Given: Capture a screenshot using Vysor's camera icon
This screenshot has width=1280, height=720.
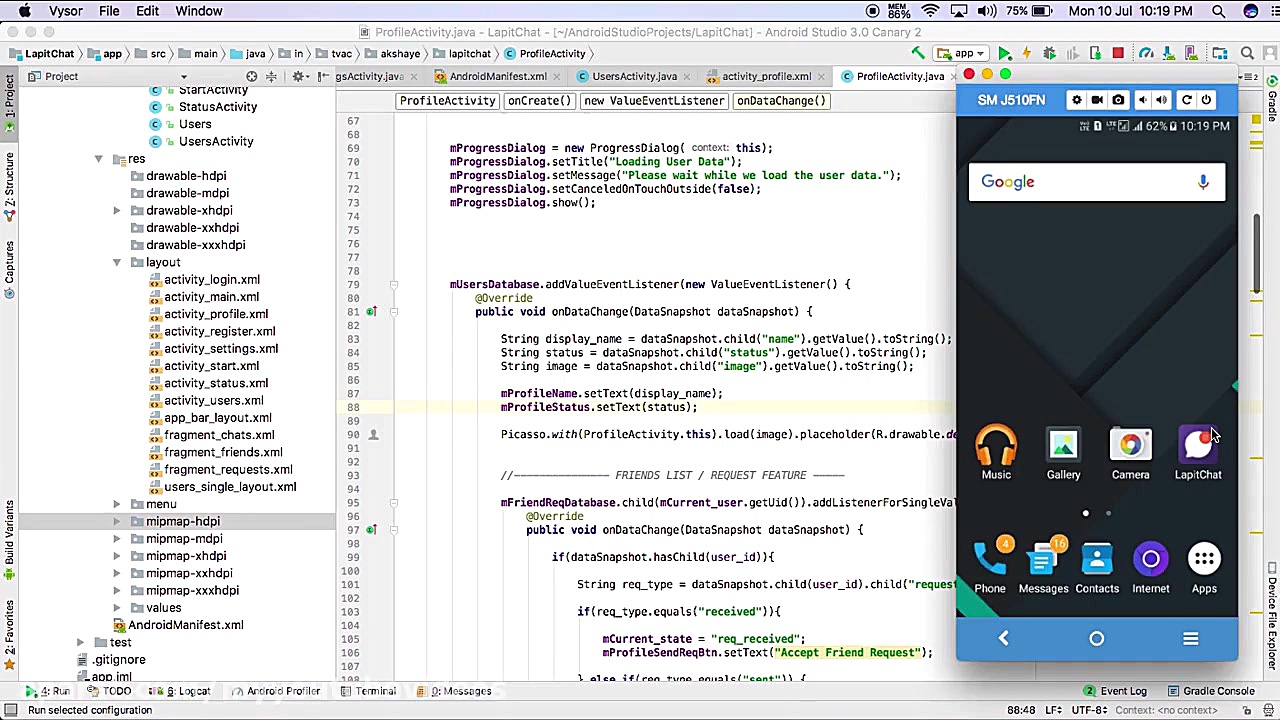Looking at the screenshot, I should [1117, 100].
